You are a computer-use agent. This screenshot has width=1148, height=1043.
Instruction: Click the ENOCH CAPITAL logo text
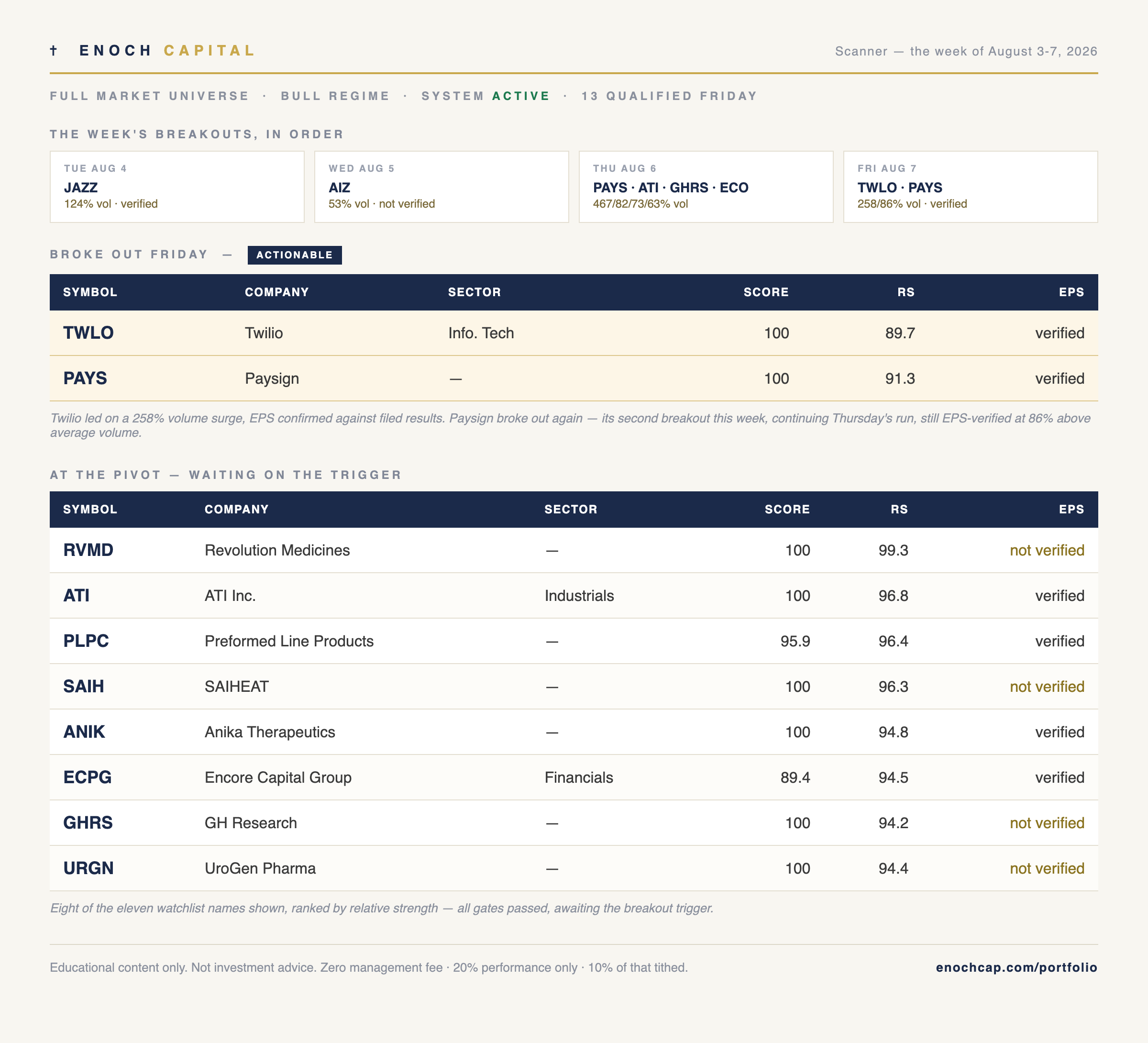click(x=167, y=51)
